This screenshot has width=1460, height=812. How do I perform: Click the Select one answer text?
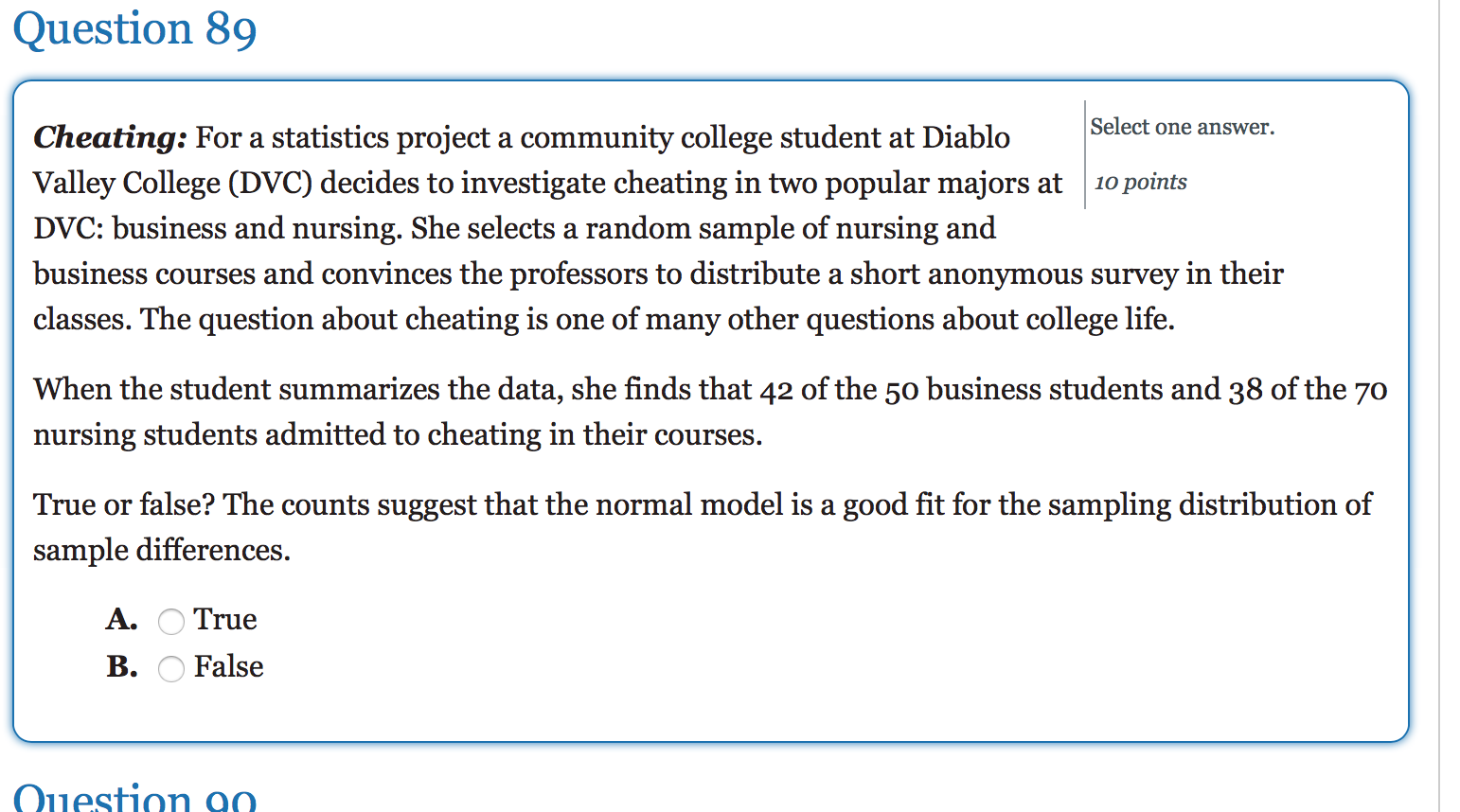coord(1182,126)
